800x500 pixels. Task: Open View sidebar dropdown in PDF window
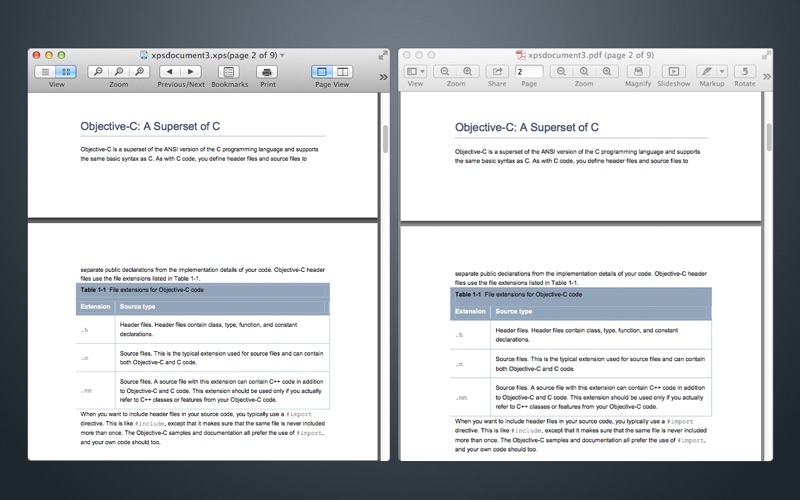pyautogui.click(x=415, y=71)
